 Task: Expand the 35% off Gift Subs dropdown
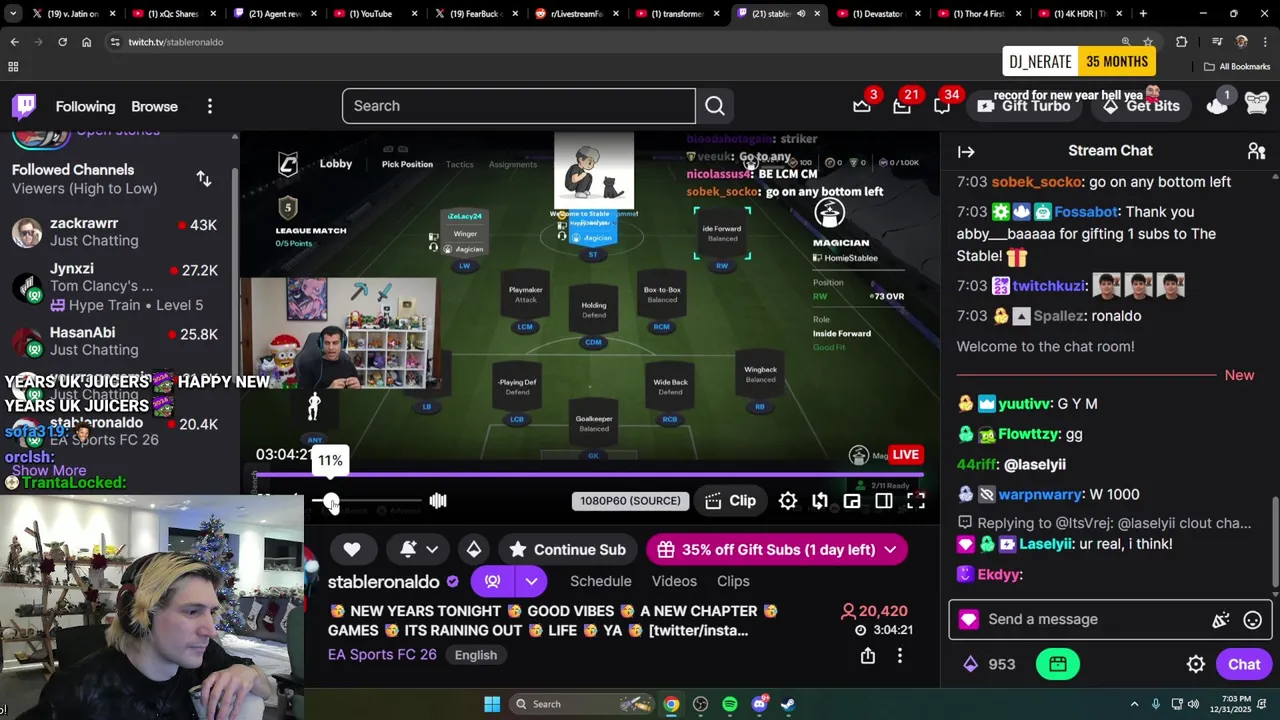[x=890, y=550]
